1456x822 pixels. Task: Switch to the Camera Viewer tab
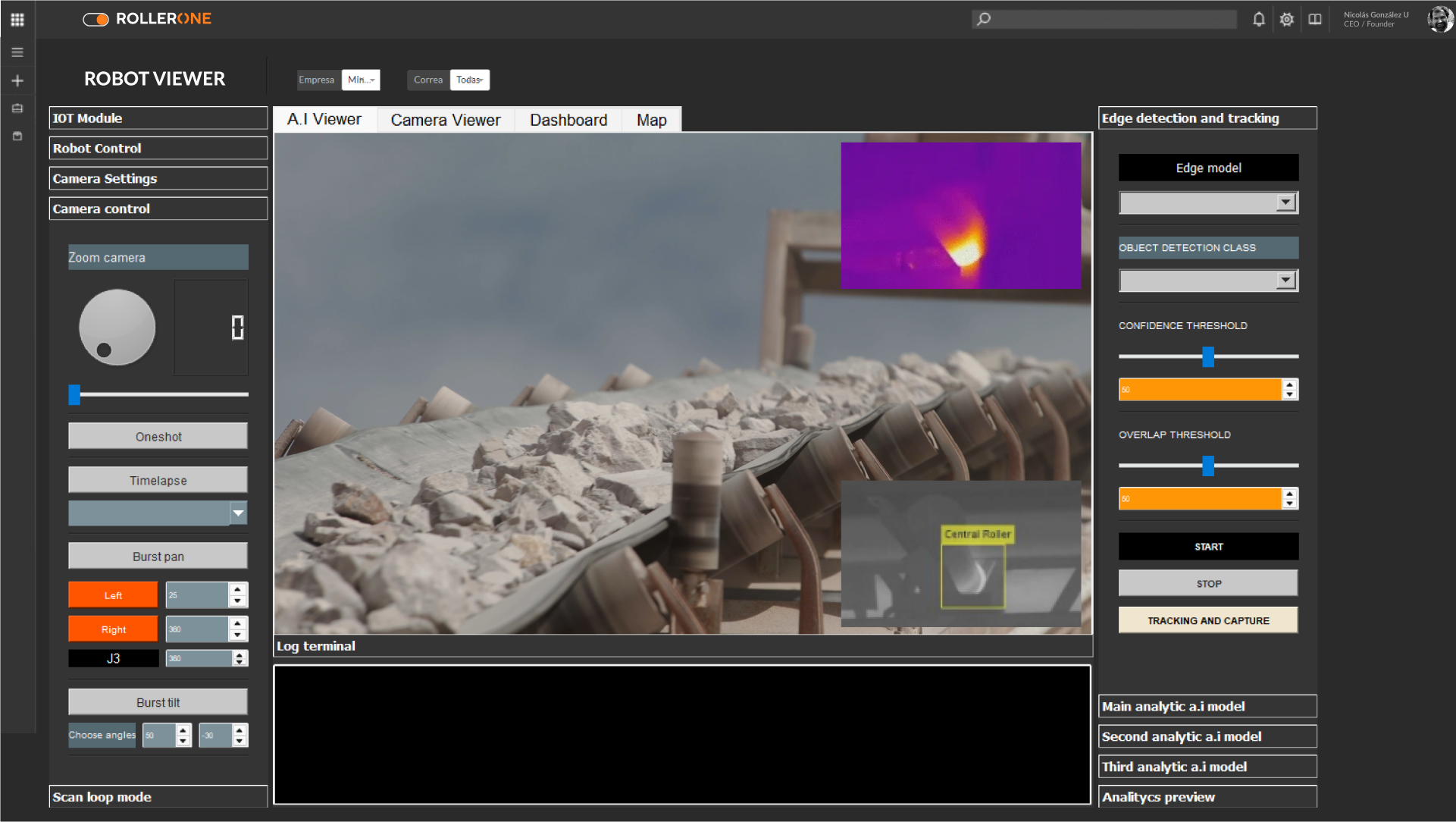[x=445, y=120]
